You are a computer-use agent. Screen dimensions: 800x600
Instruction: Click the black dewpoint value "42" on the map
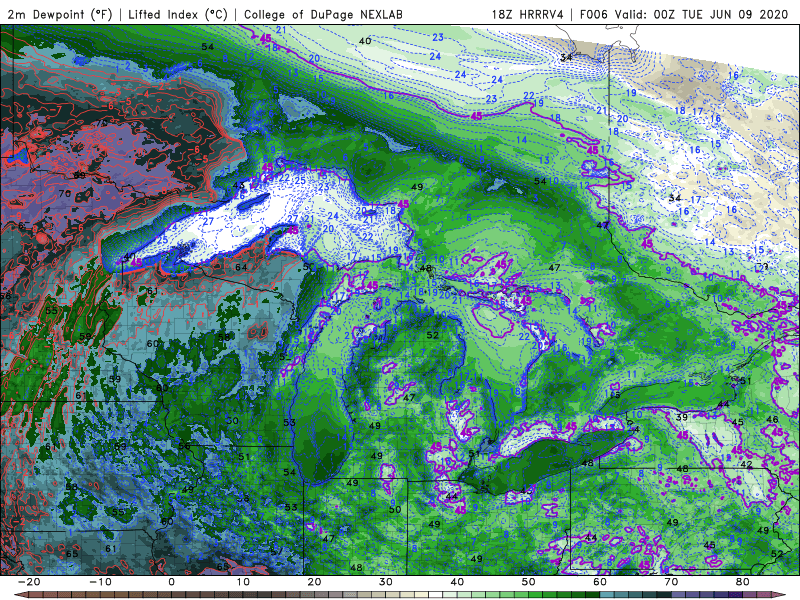tap(746, 464)
